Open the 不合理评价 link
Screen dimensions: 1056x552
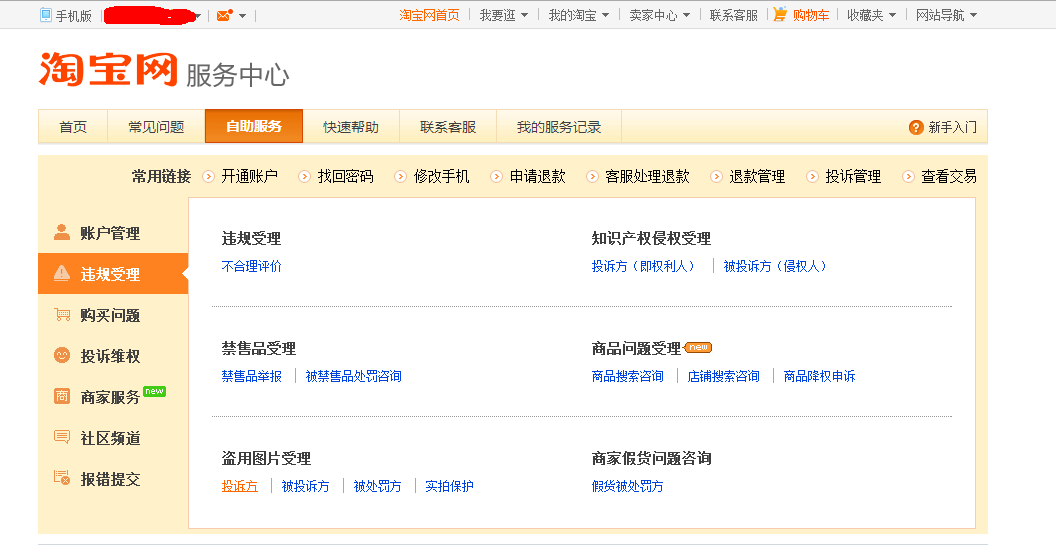tap(251, 266)
